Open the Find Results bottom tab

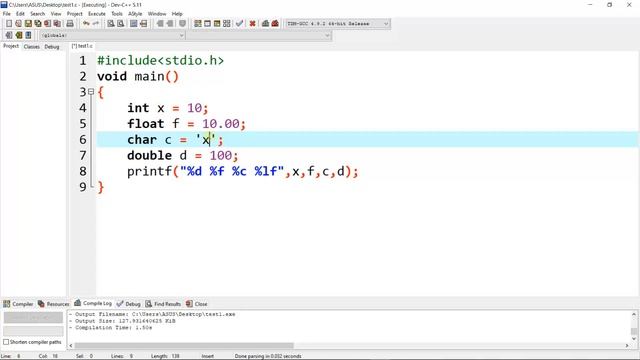point(163,304)
